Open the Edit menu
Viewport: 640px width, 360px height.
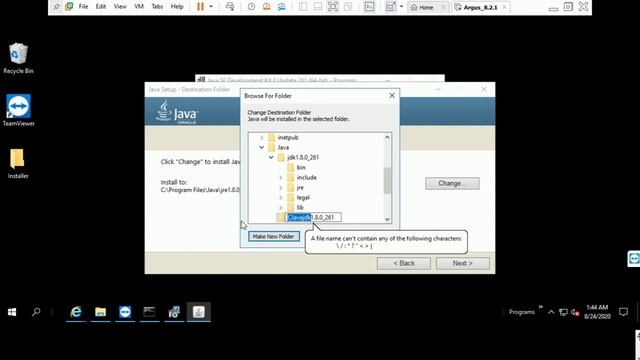click(x=101, y=7)
